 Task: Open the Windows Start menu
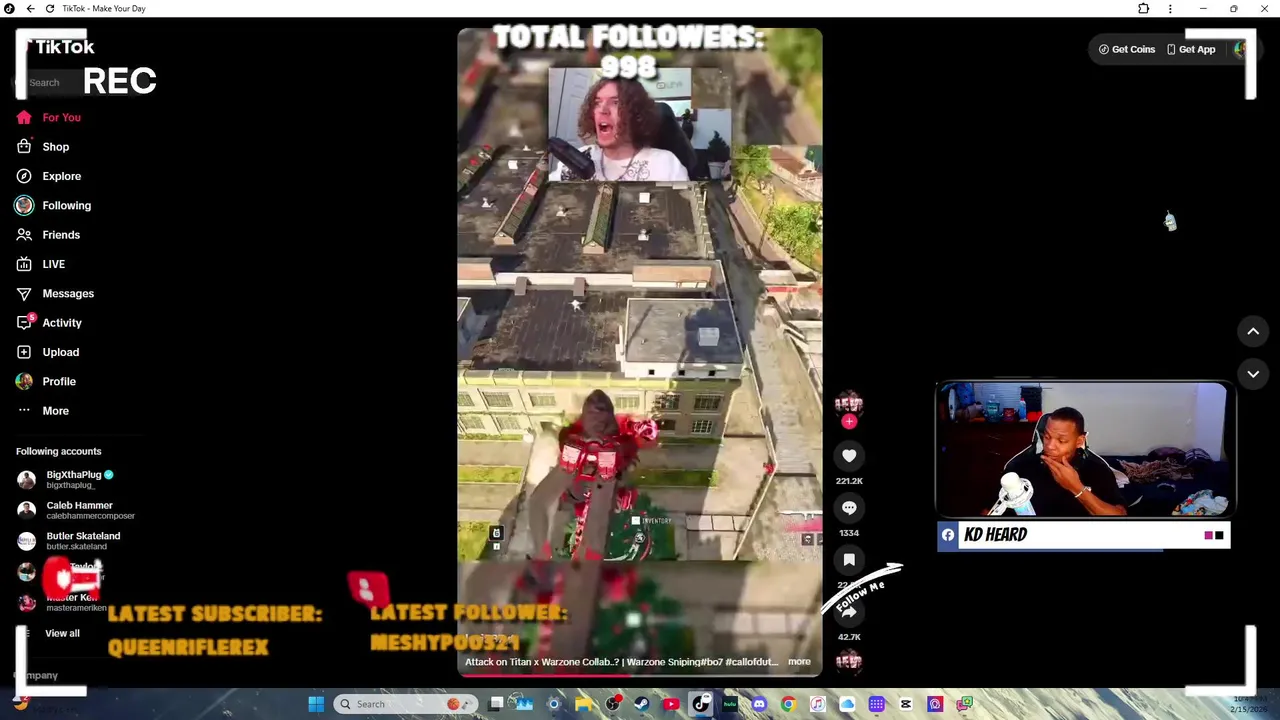click(x=316, y=704)
